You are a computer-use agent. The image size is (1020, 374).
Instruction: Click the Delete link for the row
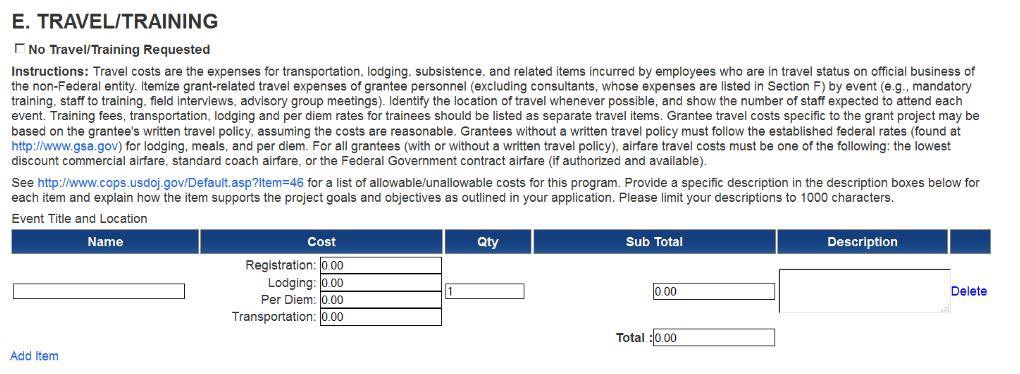tap(969, 291)
